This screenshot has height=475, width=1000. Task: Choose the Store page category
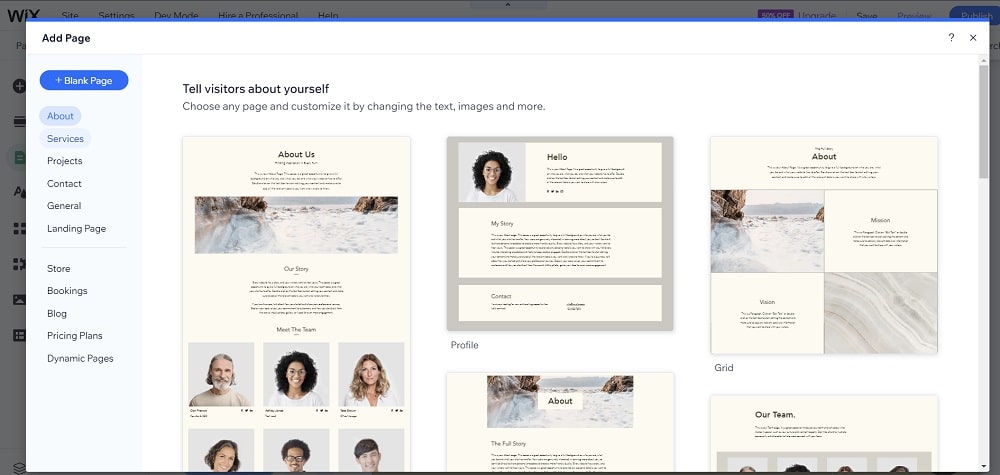click(x=59, y=268)
